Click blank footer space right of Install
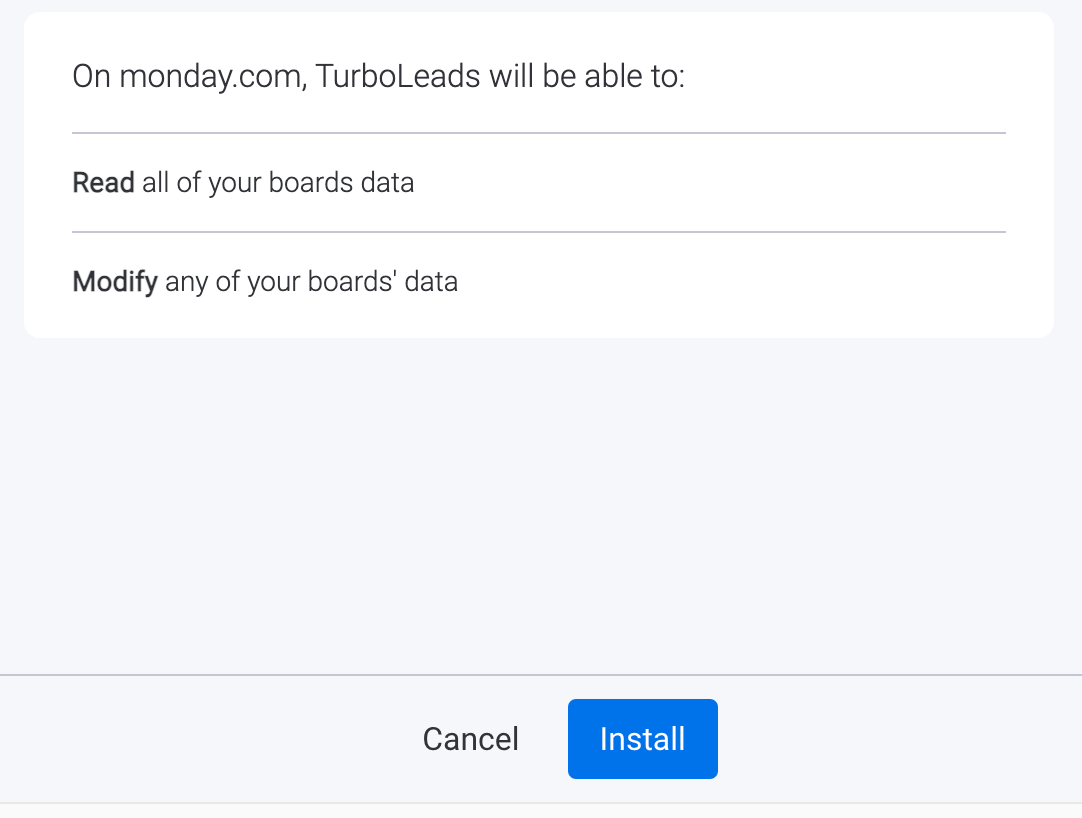The width and height of the screenshot is (1082, 818). (900, 739)
